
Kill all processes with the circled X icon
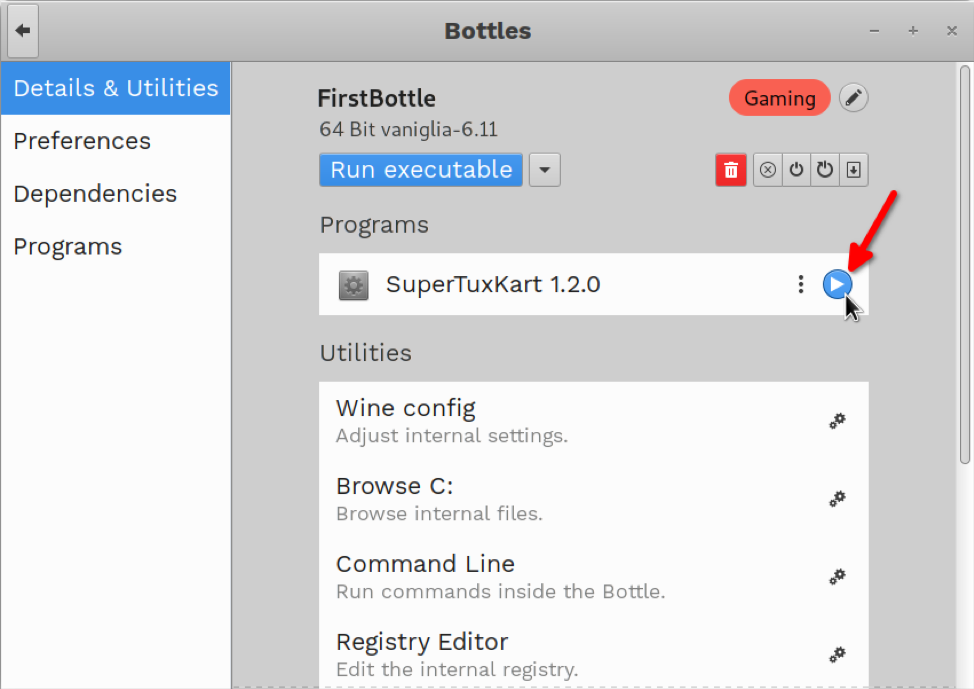pyautogui.click(x=768, y=170)
